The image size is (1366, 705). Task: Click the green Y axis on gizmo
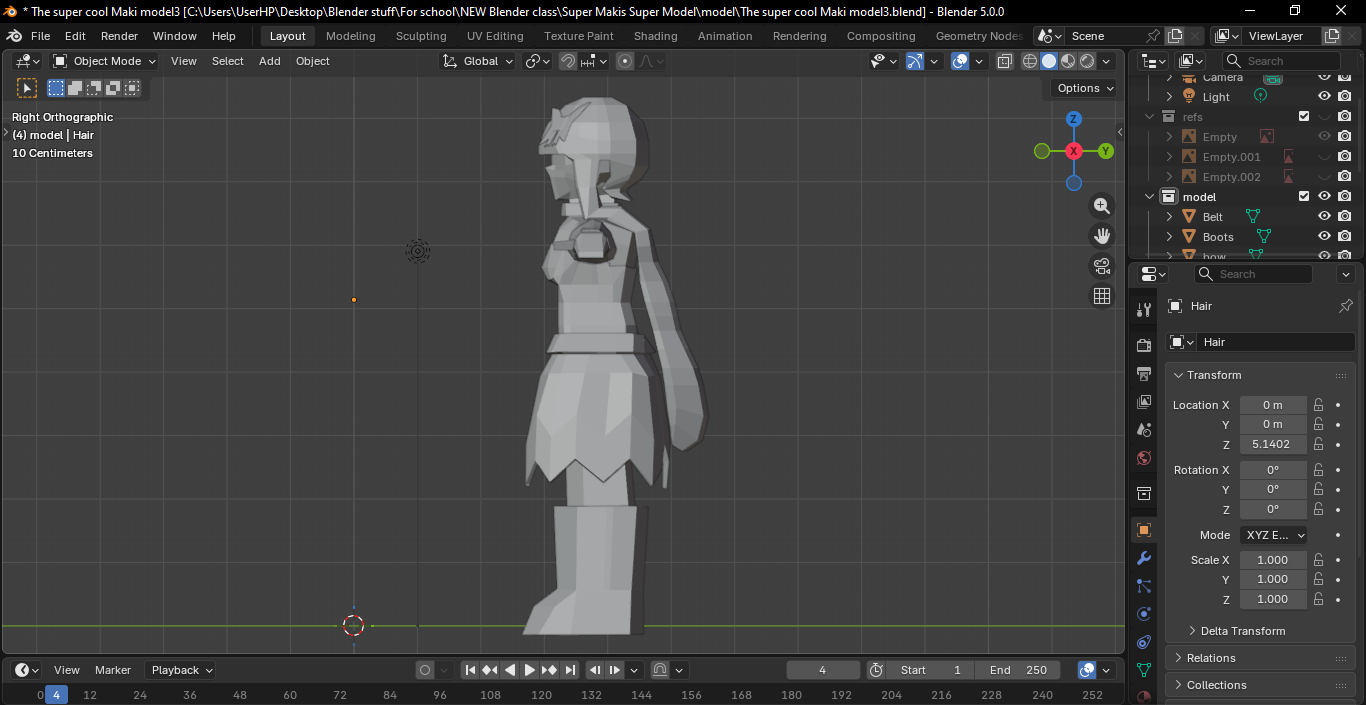1106,151
